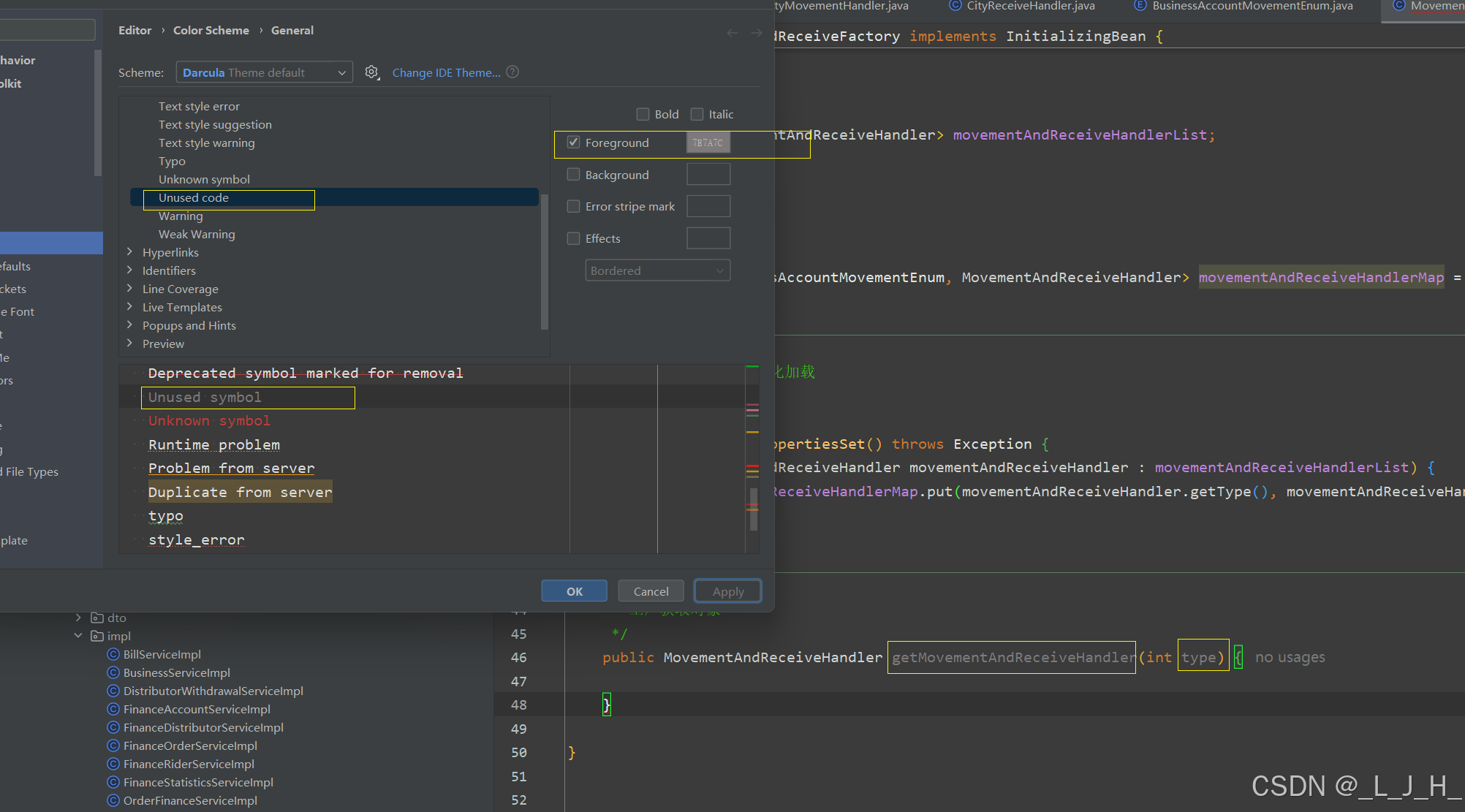Click the impl folder icon
1465x812 pixels.
(97, 636)
